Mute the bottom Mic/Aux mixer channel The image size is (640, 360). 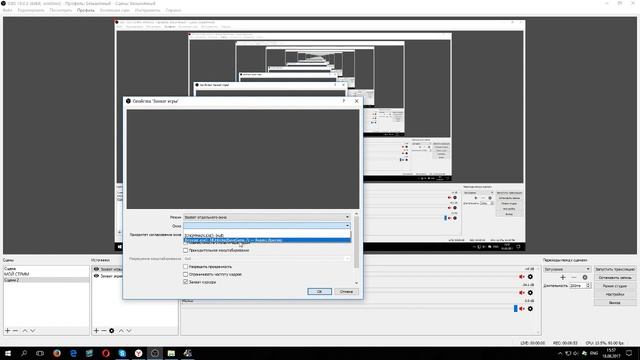(x=522, y=309)
